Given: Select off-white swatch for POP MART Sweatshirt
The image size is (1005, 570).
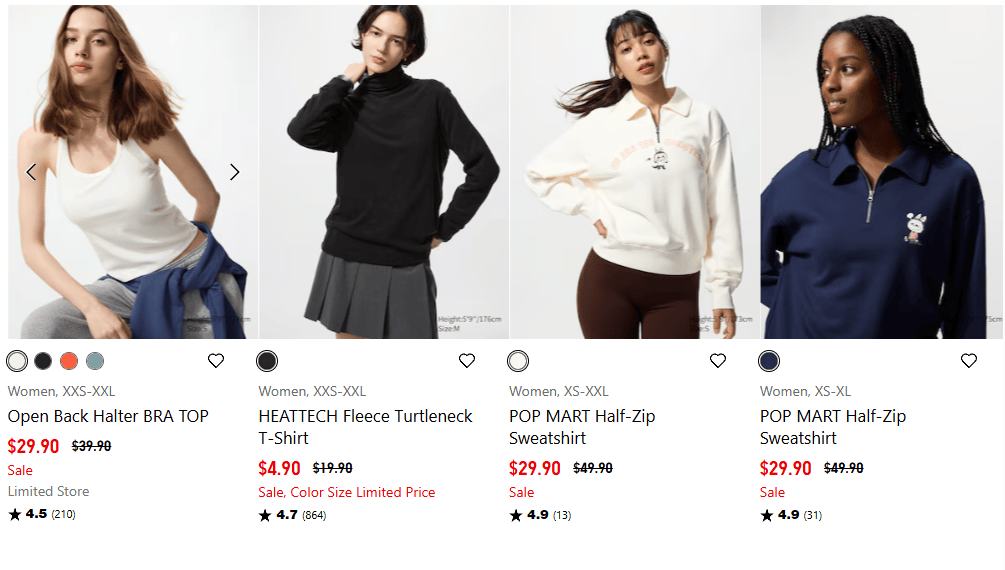Looking at the screenshot, I should (x=518, y=361).
